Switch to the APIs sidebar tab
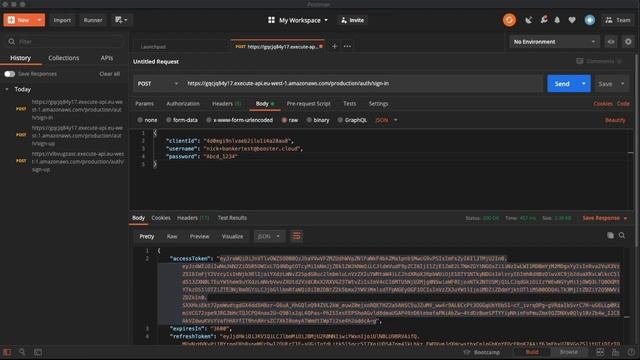Image resolution: width=640 pixels, height=360 pixels. tap(107, 58)
